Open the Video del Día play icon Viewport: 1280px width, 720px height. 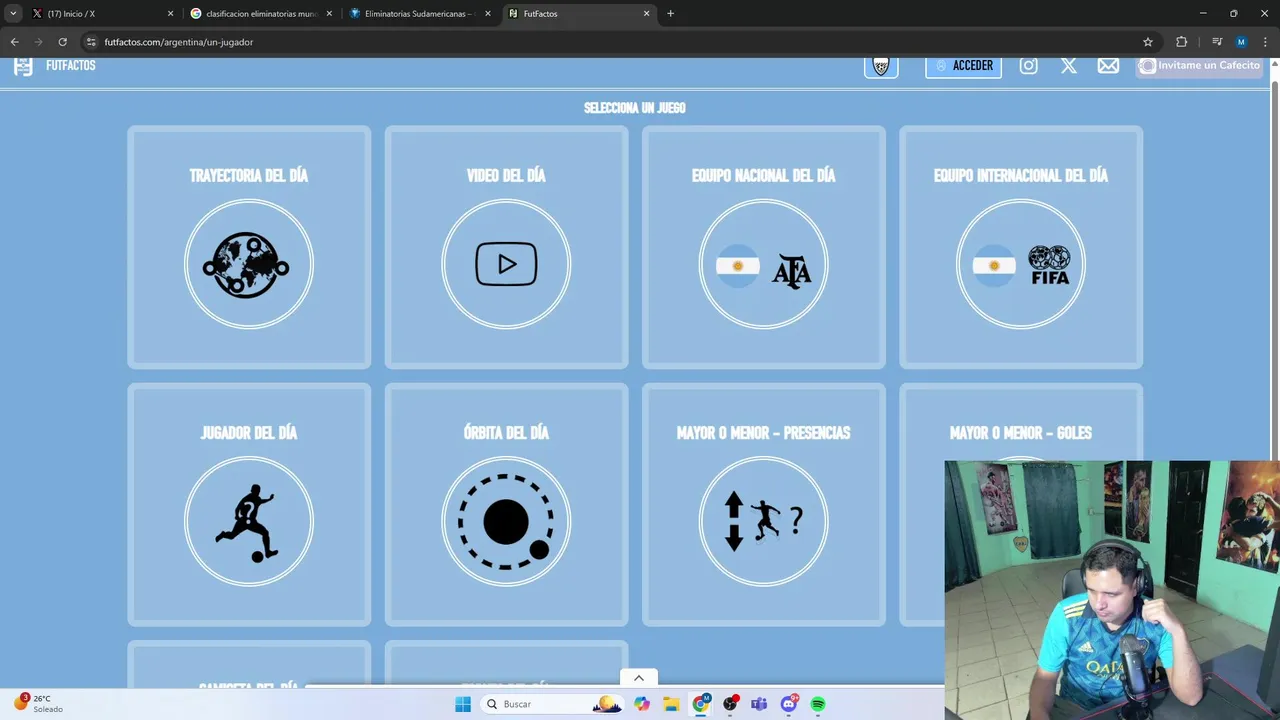(506, 264)
